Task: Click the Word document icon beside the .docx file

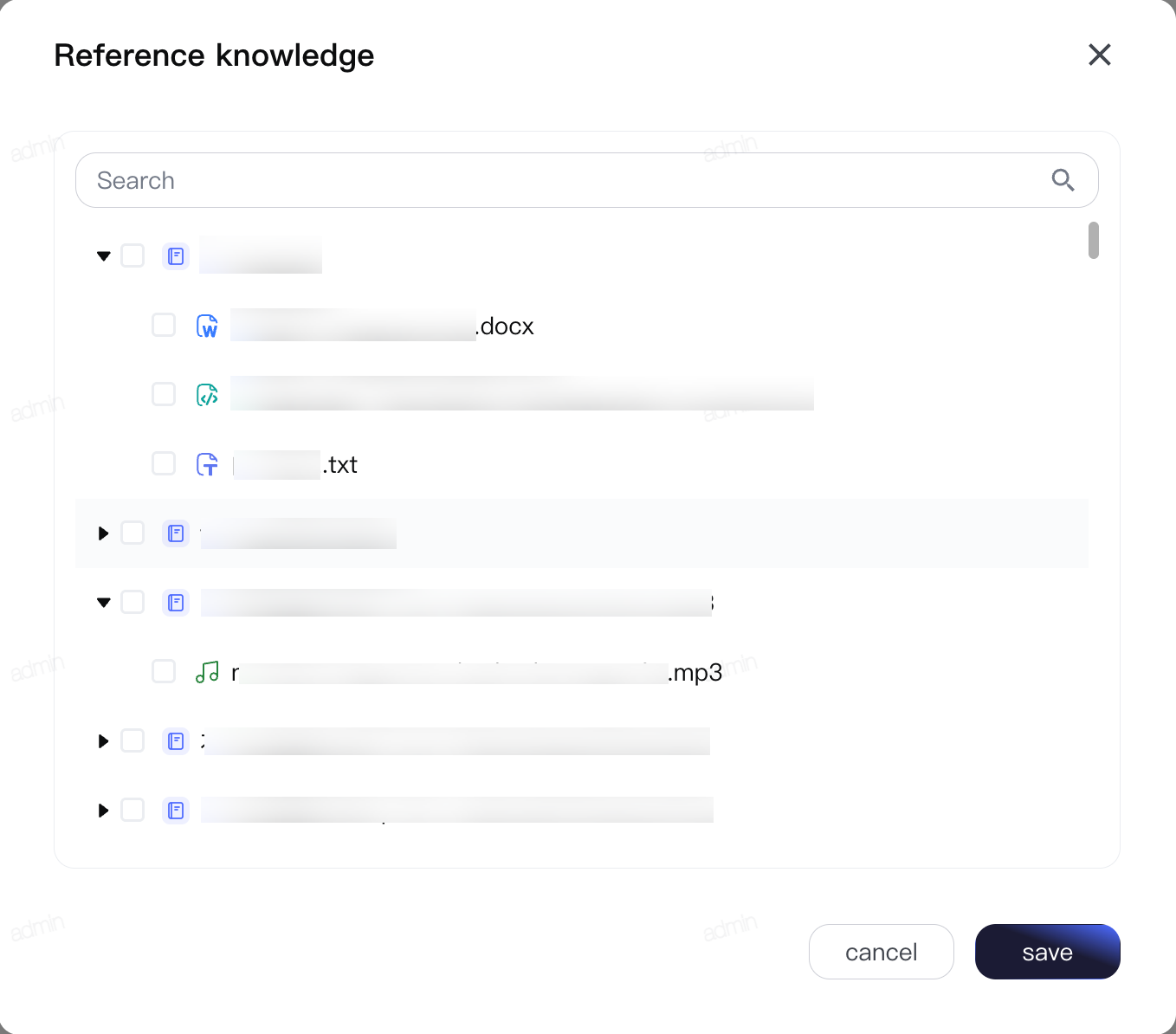Action: [x=207, y=326]
